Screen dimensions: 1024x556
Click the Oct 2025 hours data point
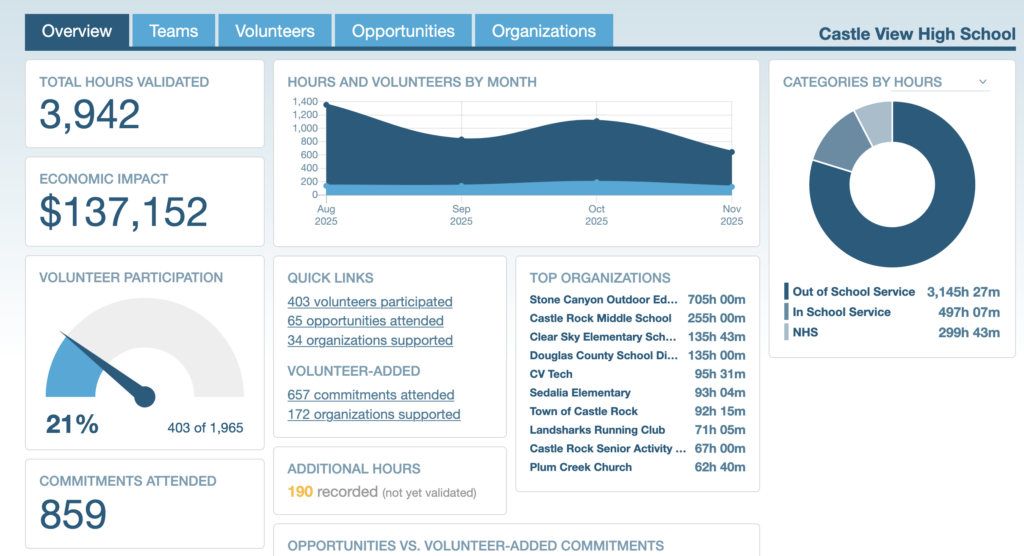click(597, 121)
